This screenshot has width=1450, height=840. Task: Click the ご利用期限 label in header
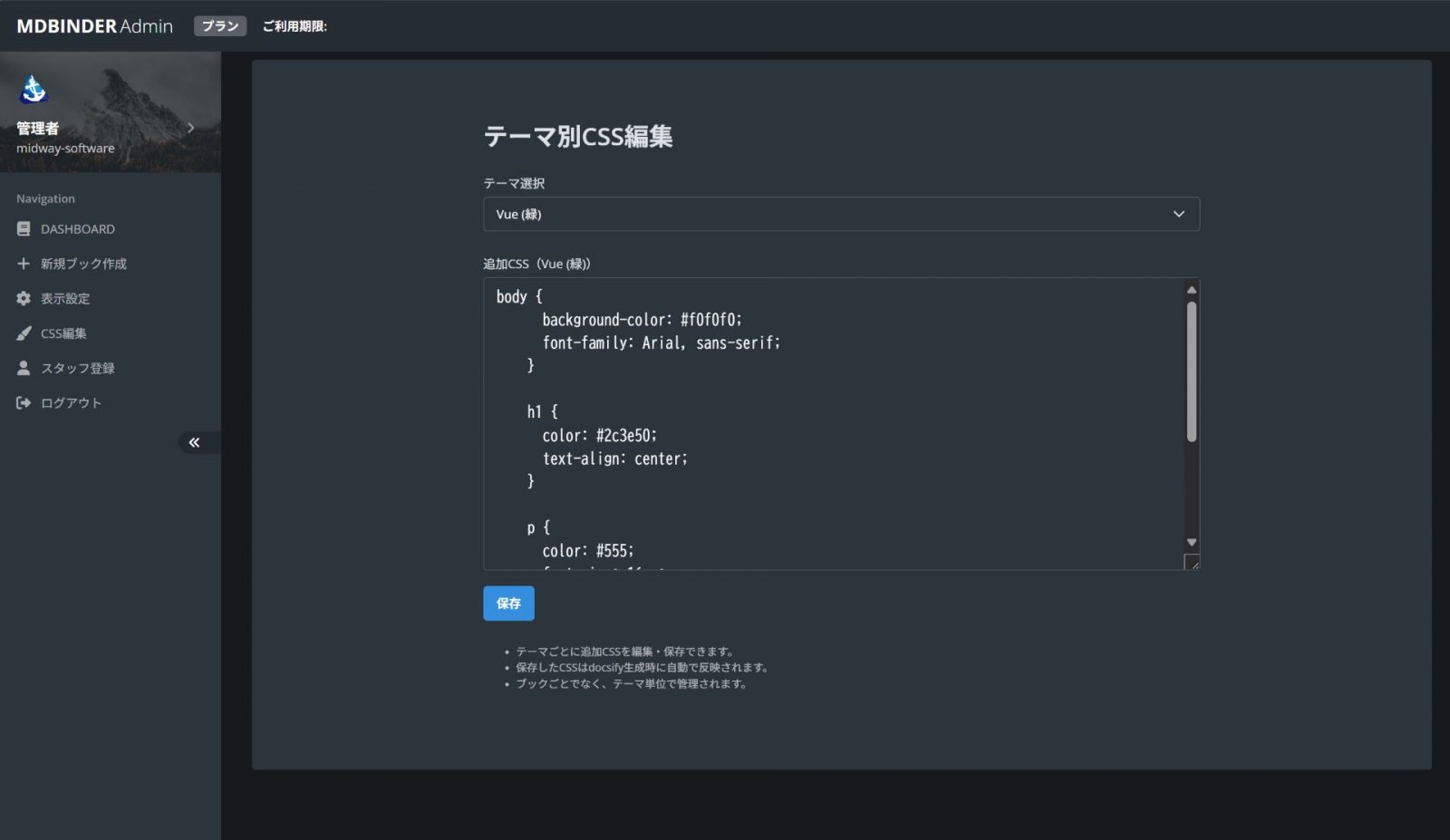(295, 26)
